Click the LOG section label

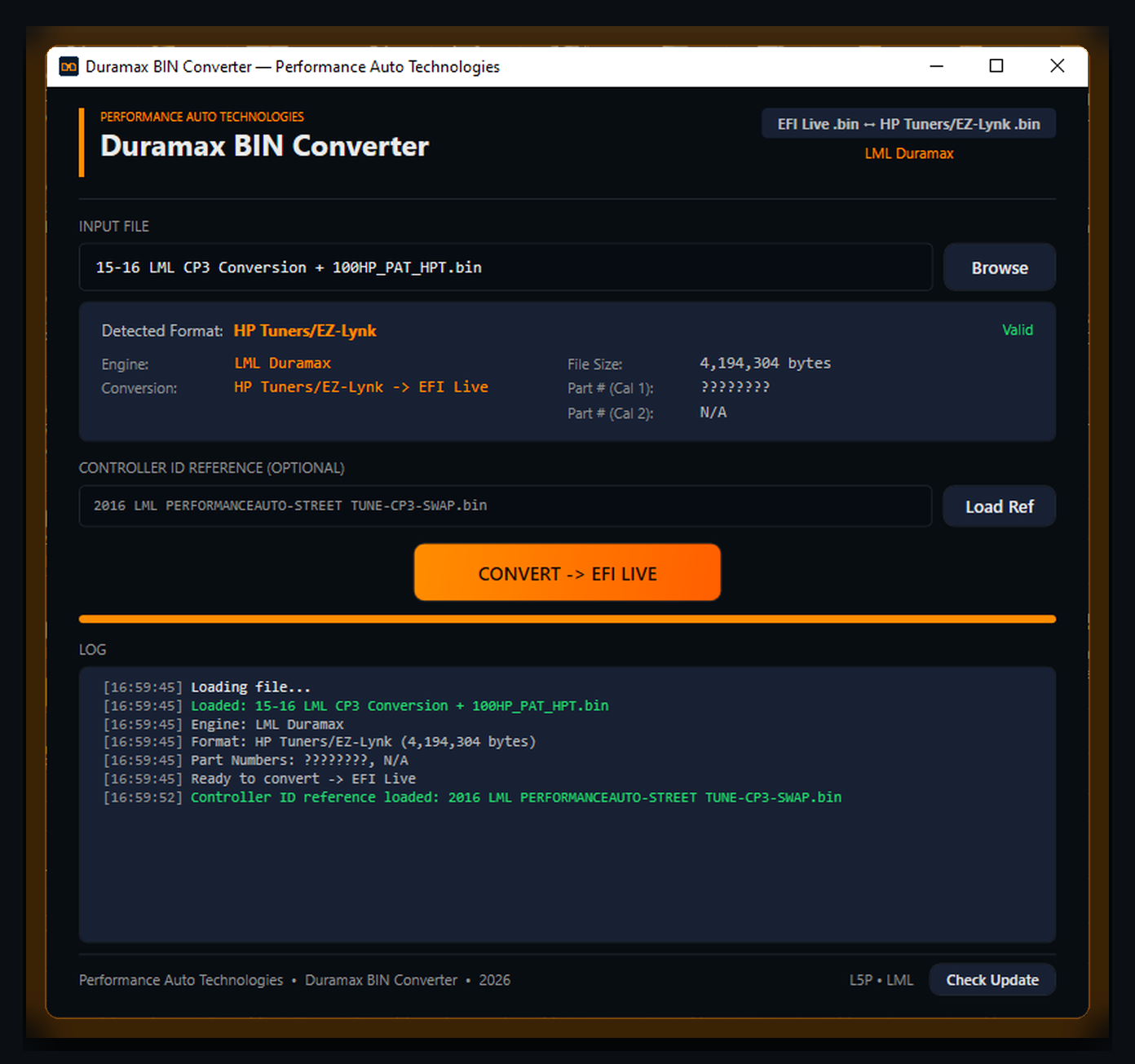click(93, 650)
